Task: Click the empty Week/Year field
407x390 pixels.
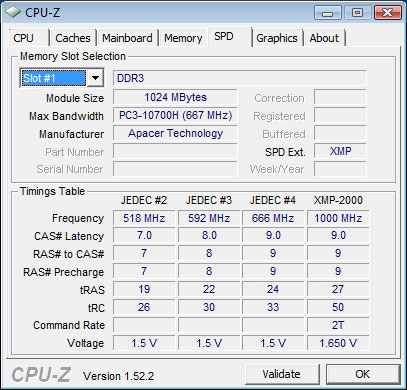Action: pyautogui.click(x=340, y=169)
